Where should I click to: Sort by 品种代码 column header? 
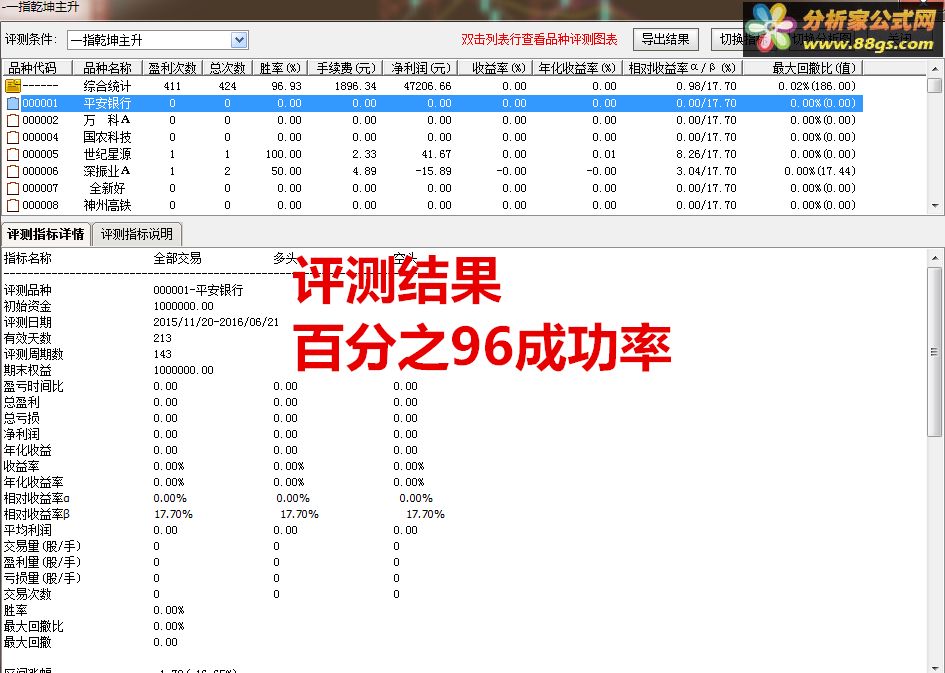[37, 68]
